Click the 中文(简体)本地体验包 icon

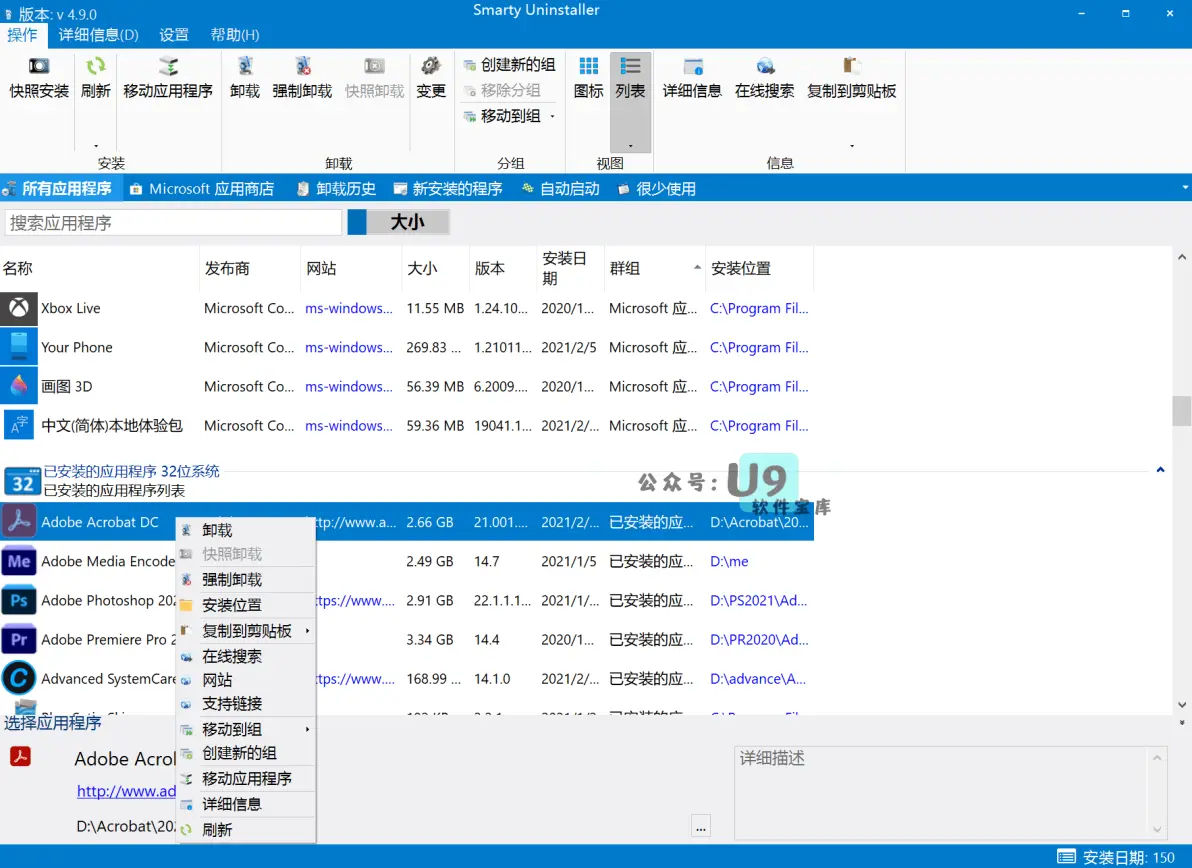click(19, 425)
